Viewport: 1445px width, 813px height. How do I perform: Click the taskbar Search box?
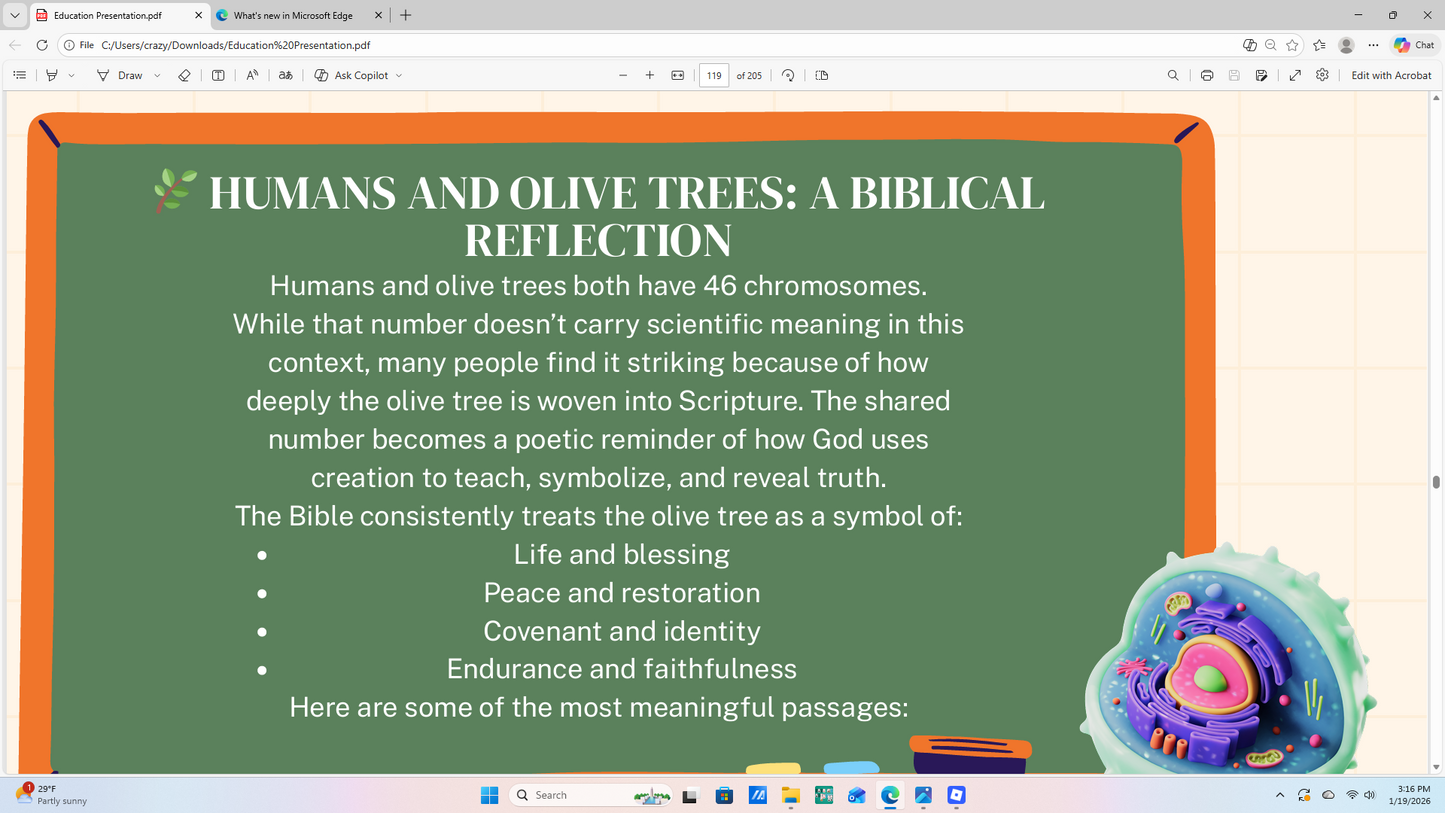pos(591,795)
